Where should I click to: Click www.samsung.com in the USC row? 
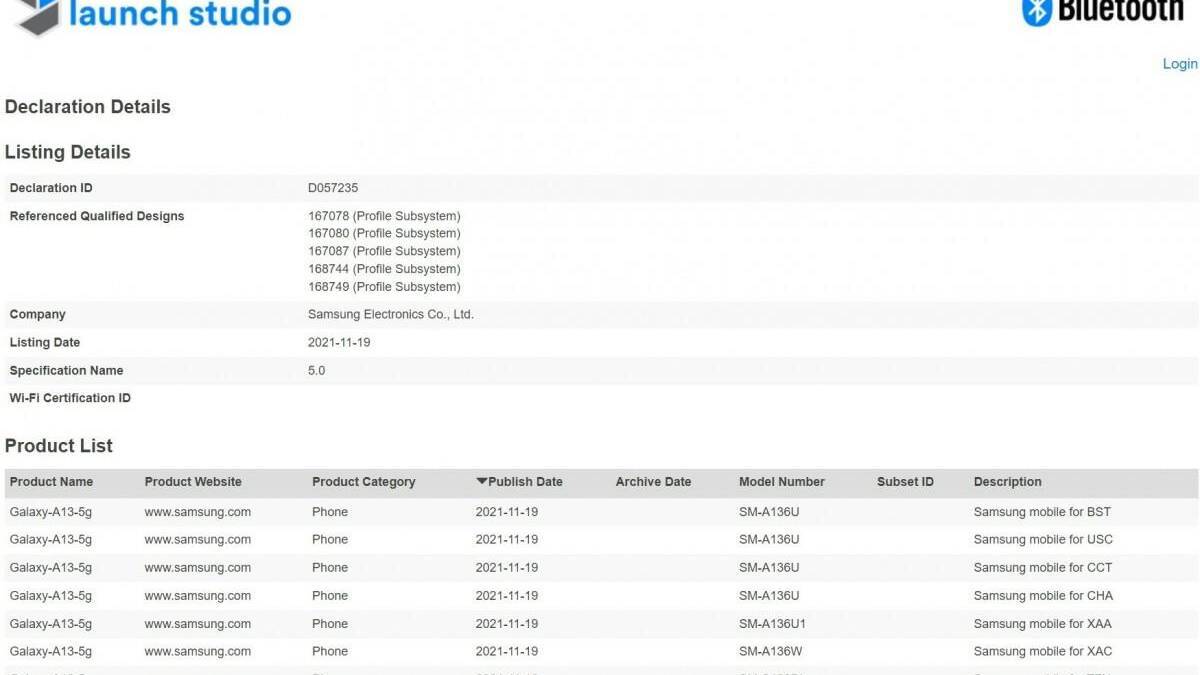[198, 540]
